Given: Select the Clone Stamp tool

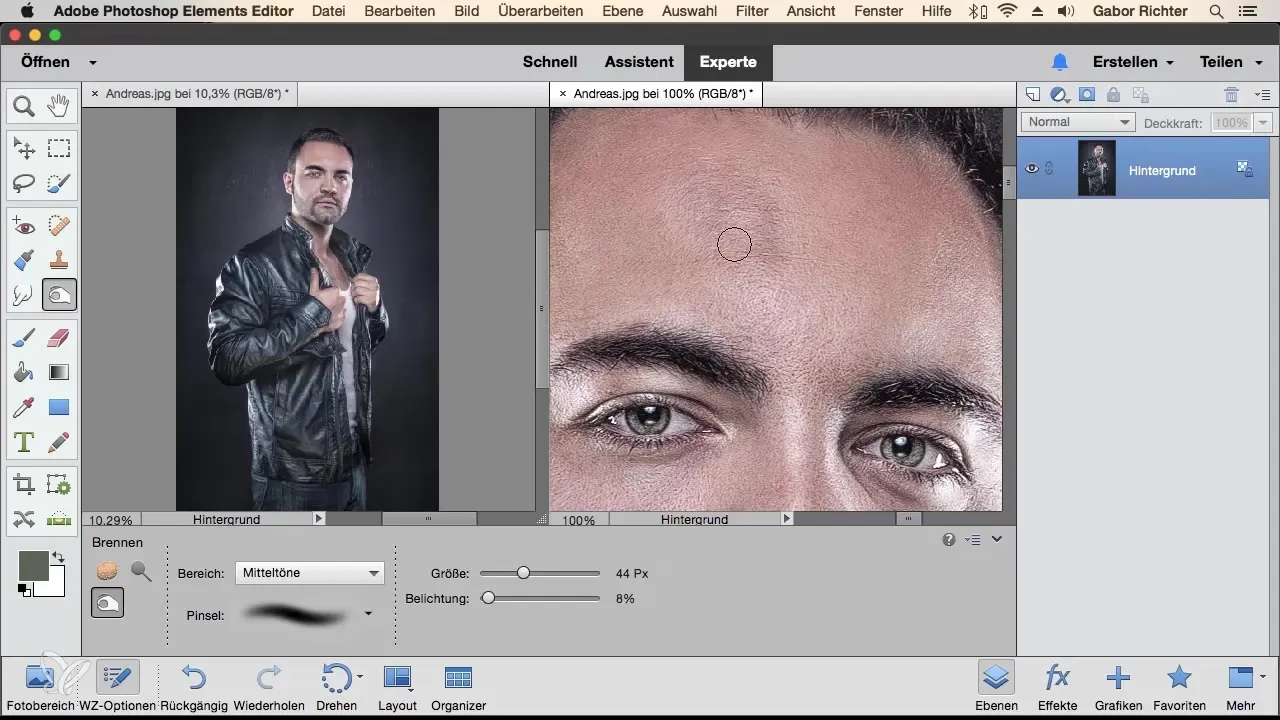Looking at the screenshot, I should point(59,261).
